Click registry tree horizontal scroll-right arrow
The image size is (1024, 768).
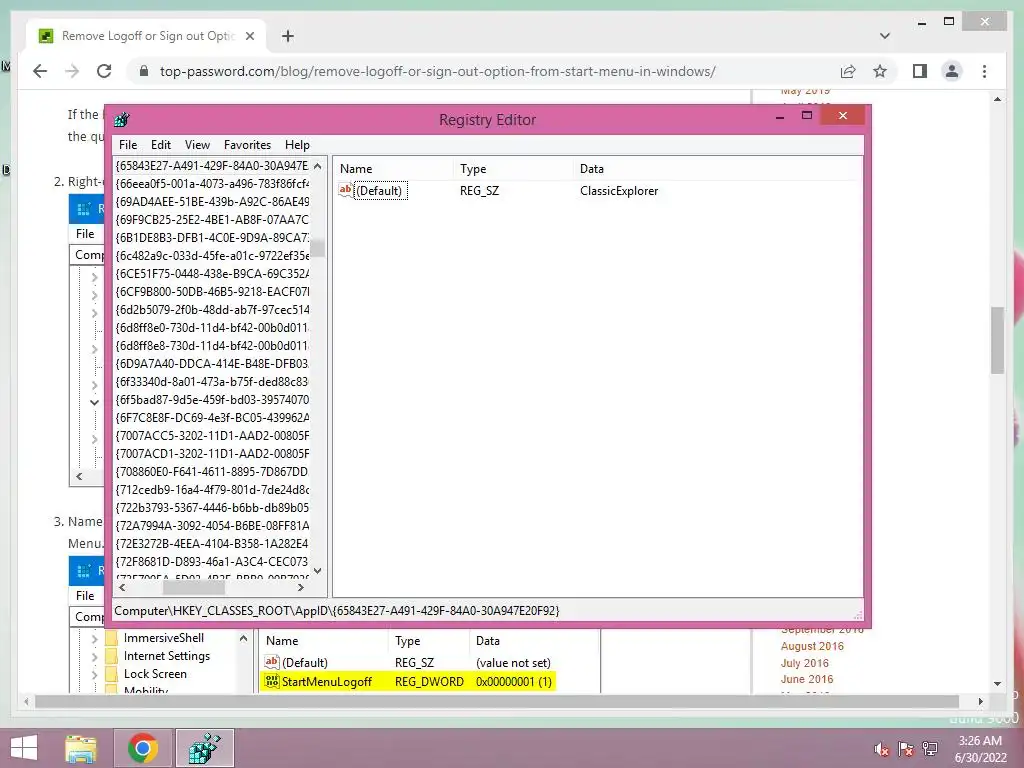coord(301,588)
